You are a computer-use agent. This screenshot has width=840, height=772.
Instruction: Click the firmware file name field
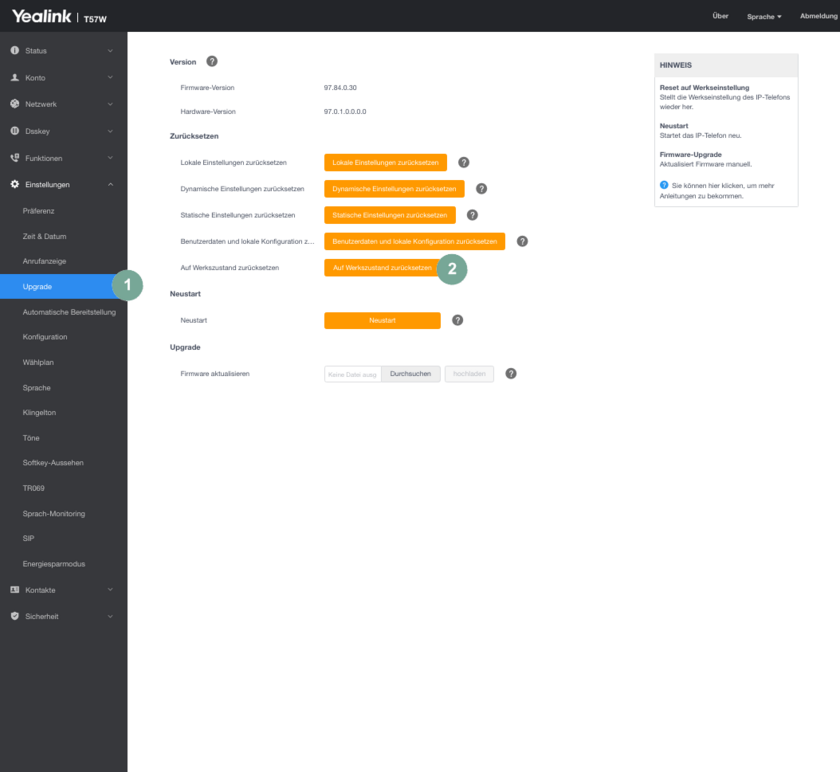click(x=352, y=374)
